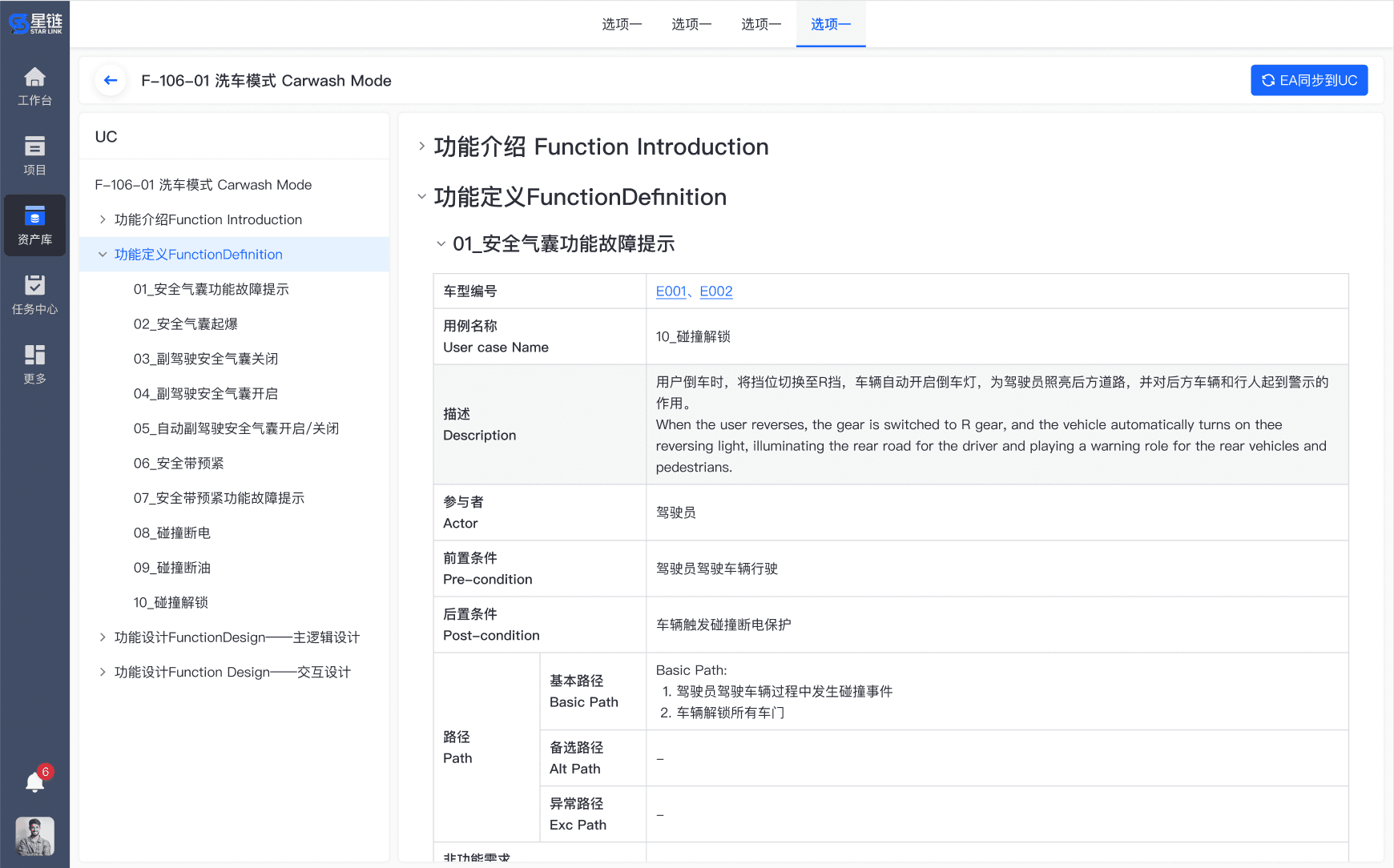The width and height of the screenshot is (1394, 868).
Task: Open the 项目 sidebar icon
Action: pos(34,155)
